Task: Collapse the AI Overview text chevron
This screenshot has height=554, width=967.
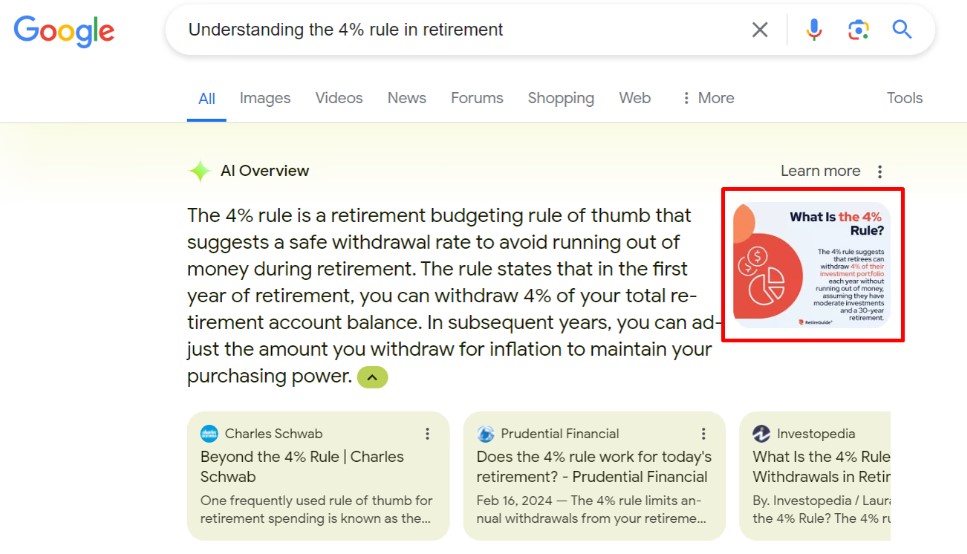Action: point(372,377)
